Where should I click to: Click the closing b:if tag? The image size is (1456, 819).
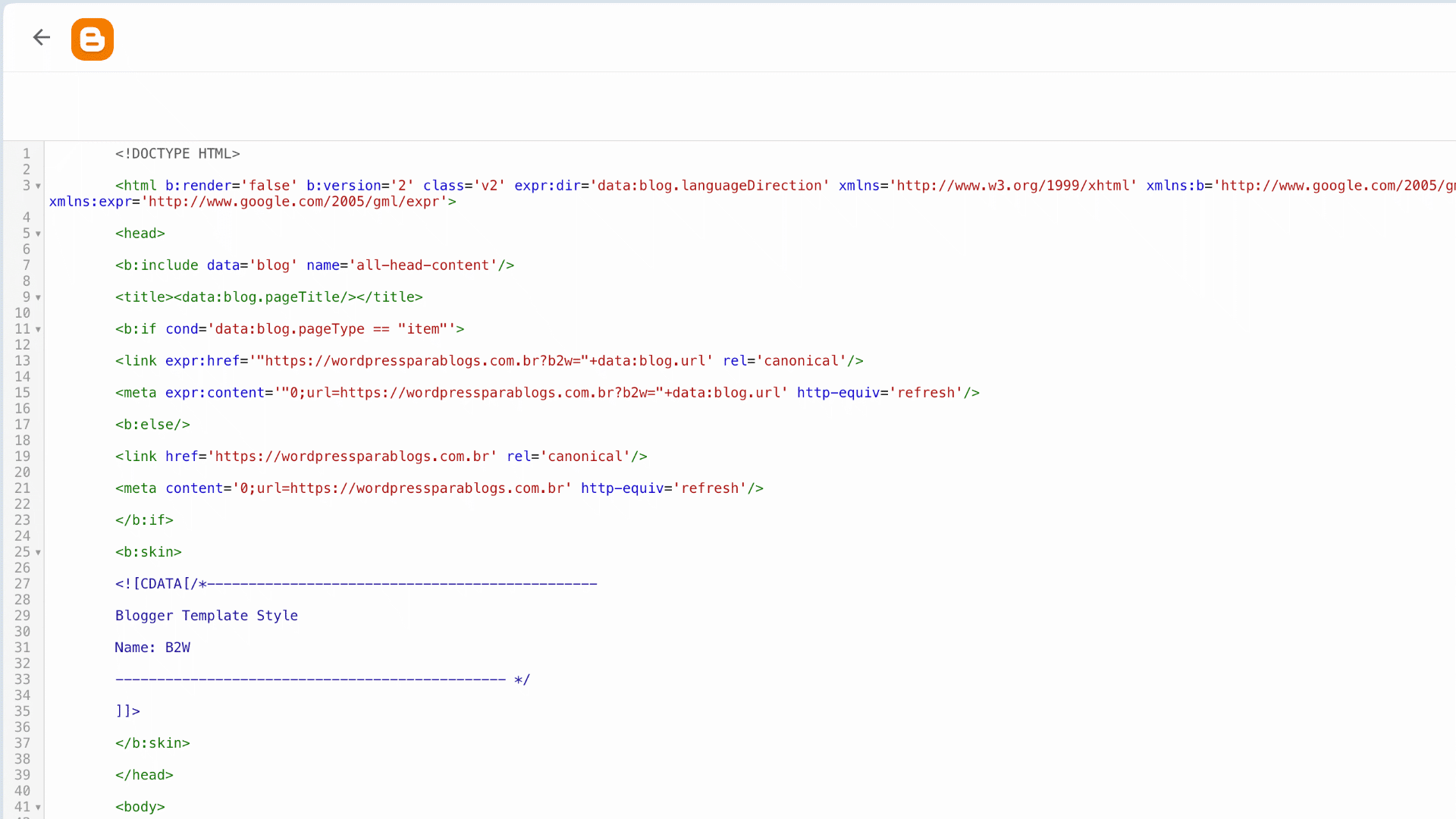[144, 520]
